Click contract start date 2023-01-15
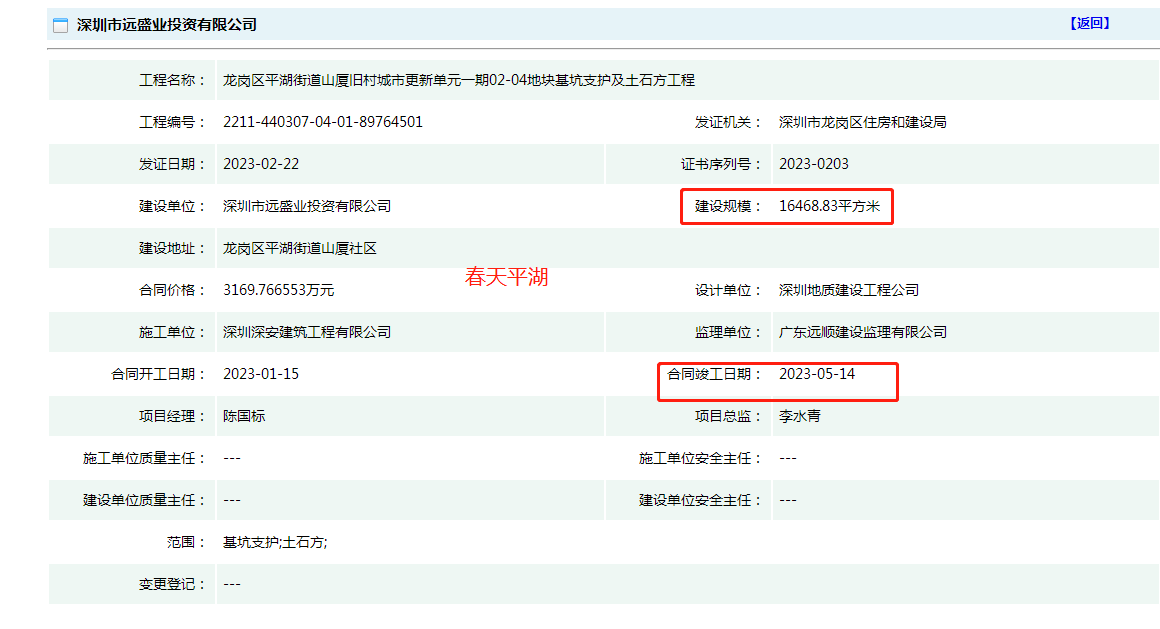1160x629 pixels. 261,374
